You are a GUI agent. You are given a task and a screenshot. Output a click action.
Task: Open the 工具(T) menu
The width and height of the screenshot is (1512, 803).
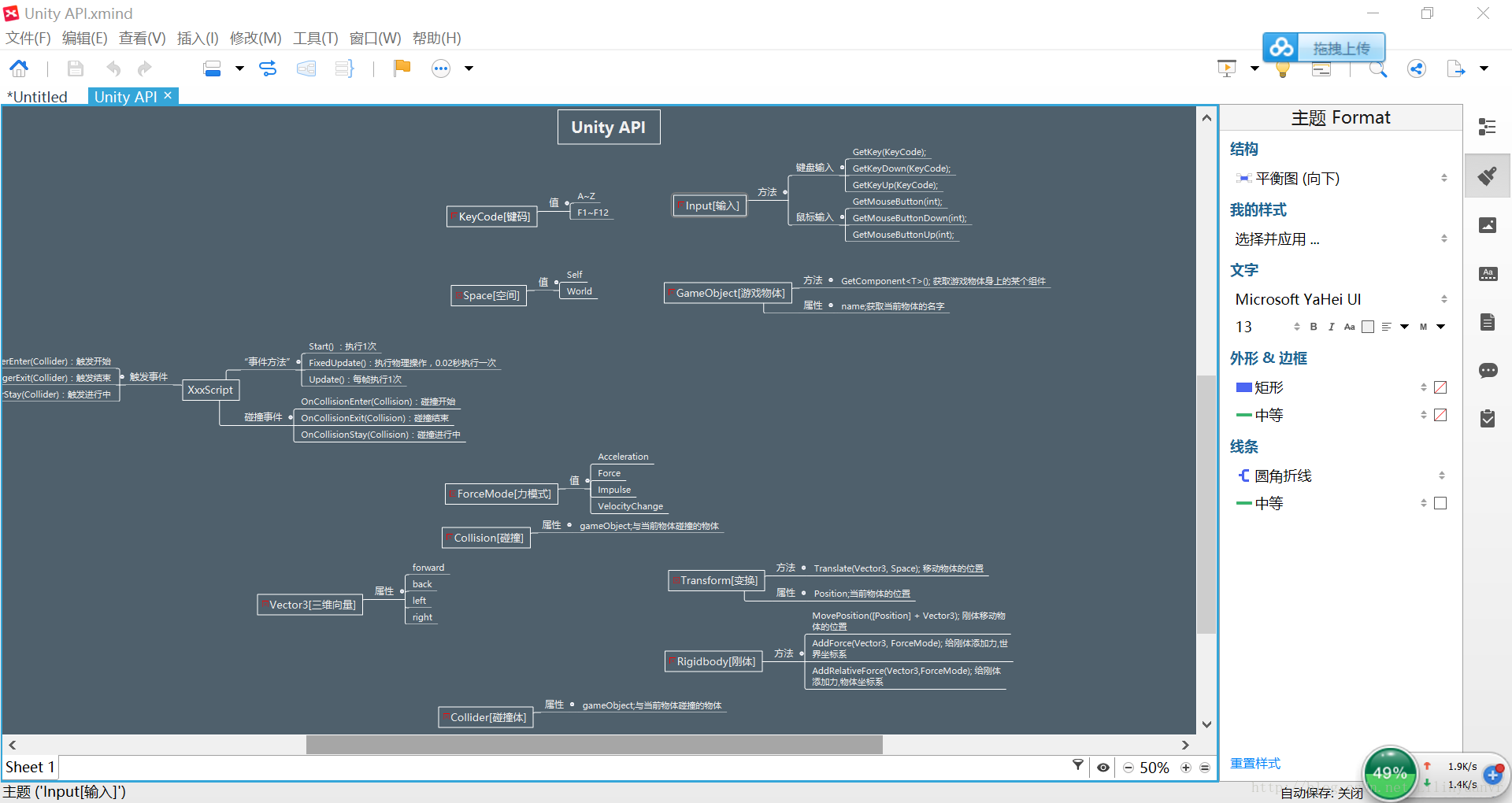tap(315, 38)
